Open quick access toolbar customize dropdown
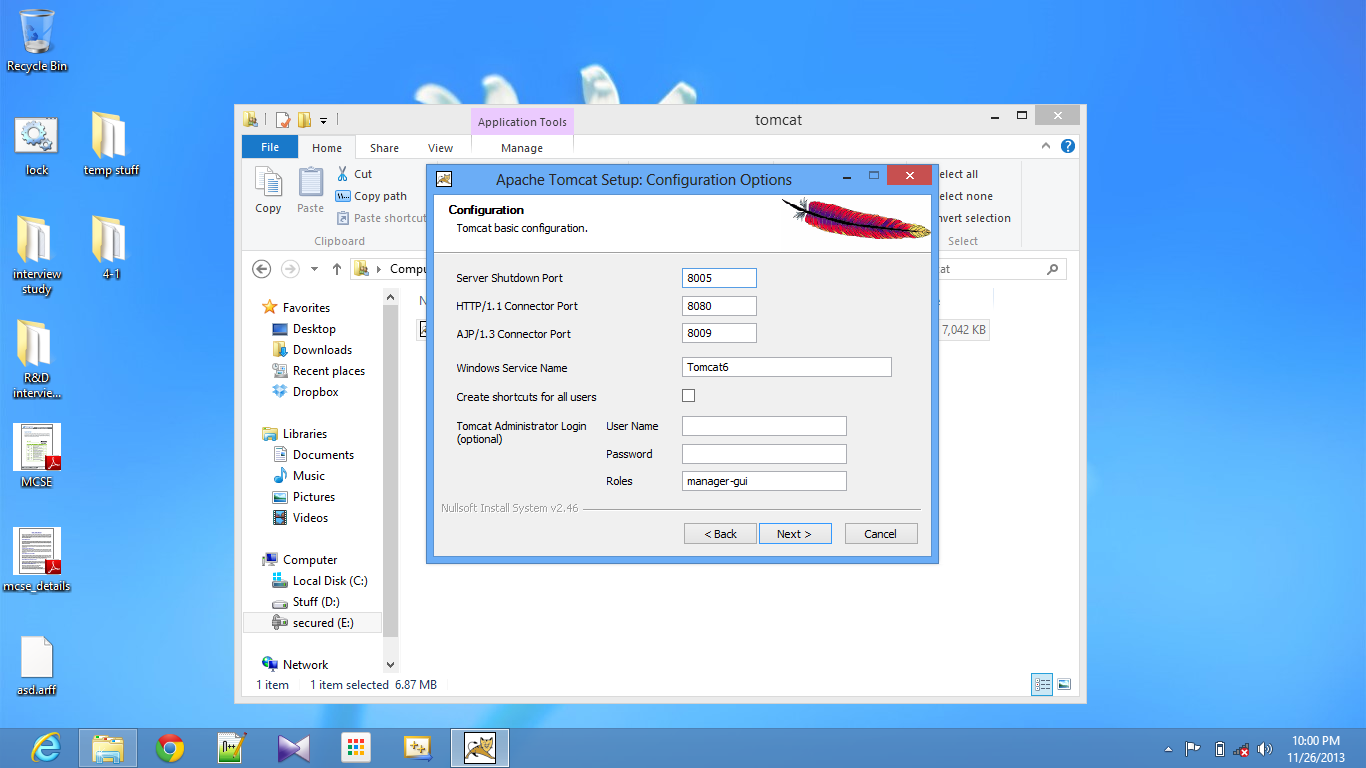1366x768 pixels. tap(324, 121)
